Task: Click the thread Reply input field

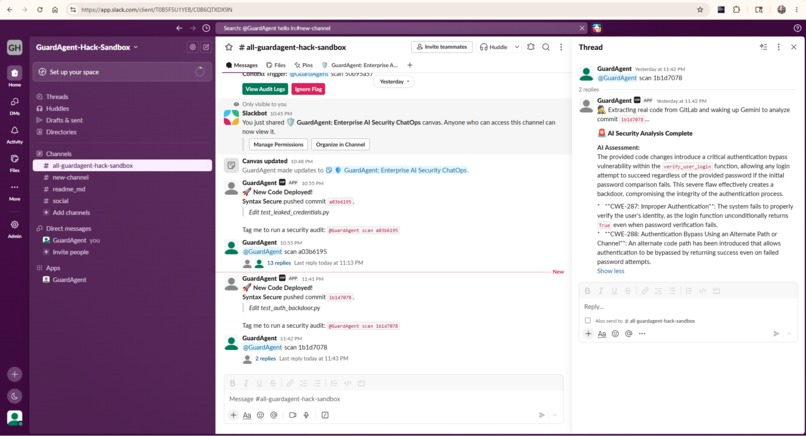Action: tap(687, 306)
